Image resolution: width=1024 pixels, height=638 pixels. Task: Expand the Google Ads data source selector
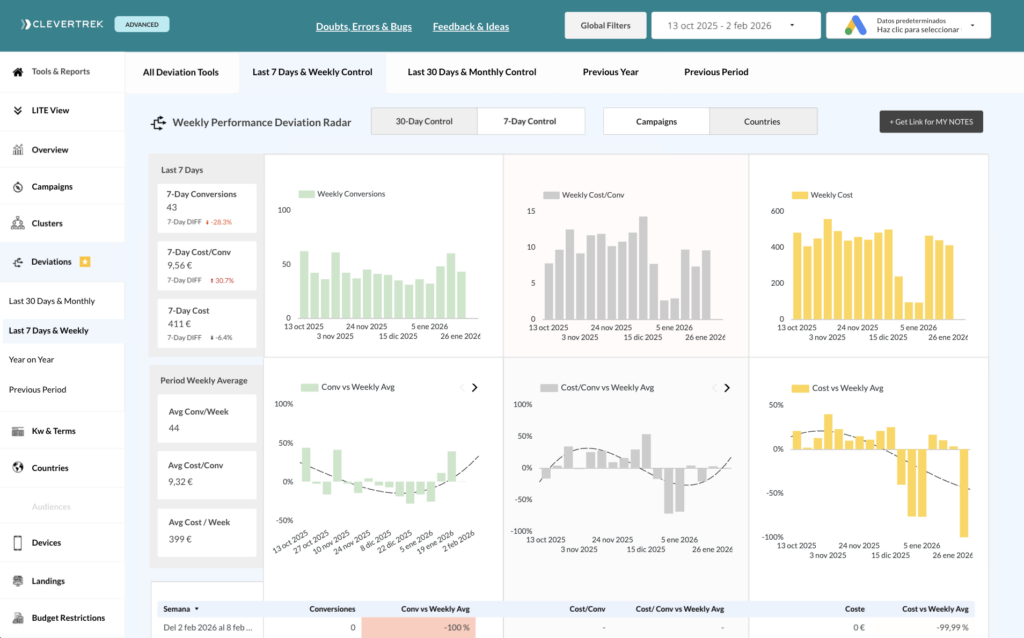pos(908,26)
